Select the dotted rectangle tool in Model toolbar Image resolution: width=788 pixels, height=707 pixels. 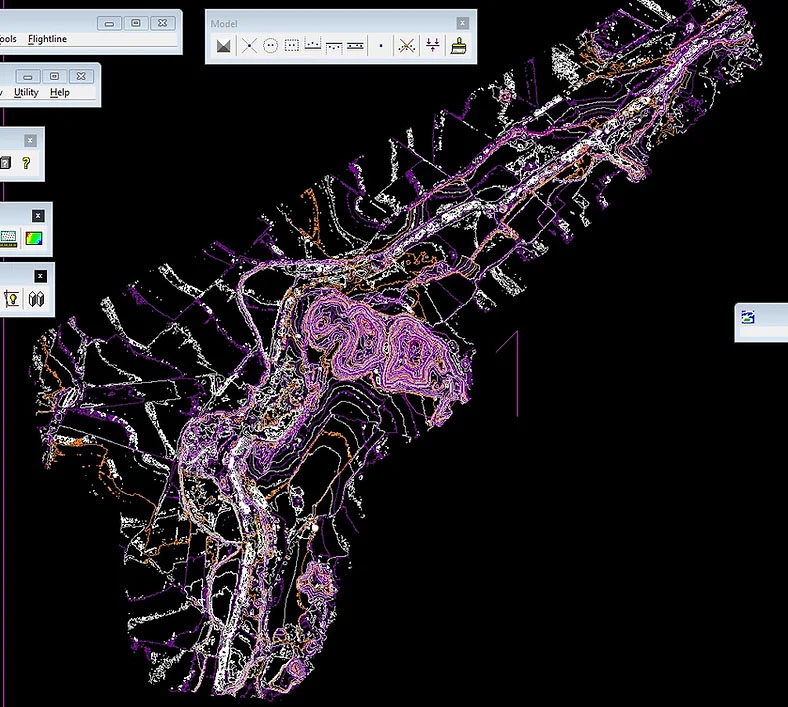pyautogui.click(x=292, y=46)
